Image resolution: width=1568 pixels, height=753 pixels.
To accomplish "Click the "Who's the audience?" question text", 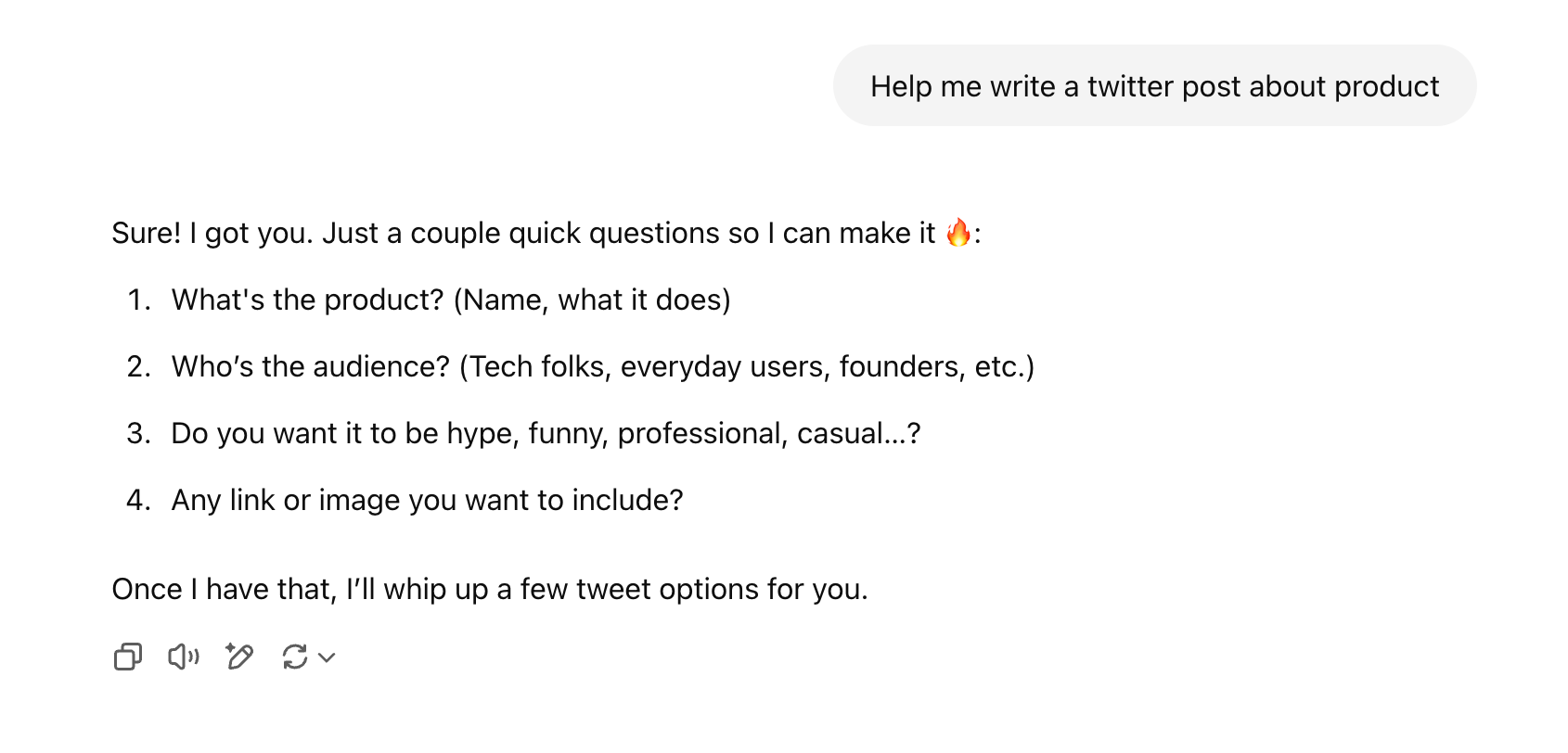I will coord(311,366).
